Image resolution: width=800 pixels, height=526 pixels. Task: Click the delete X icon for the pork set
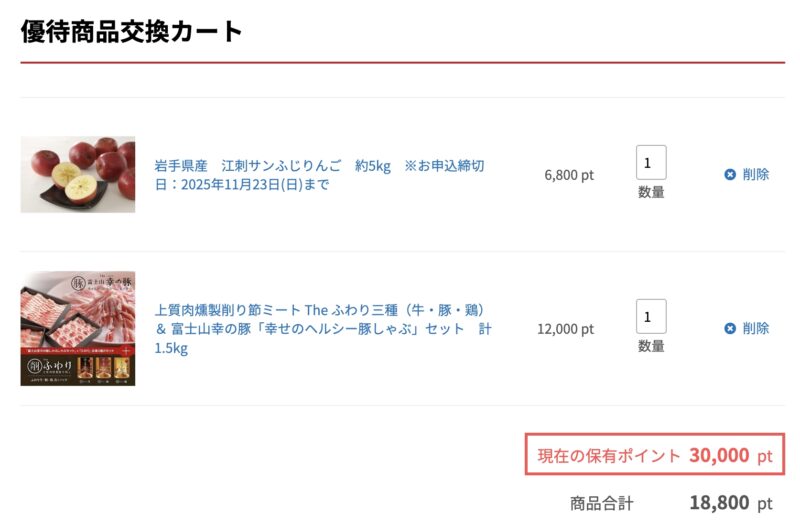pos(730,328)
